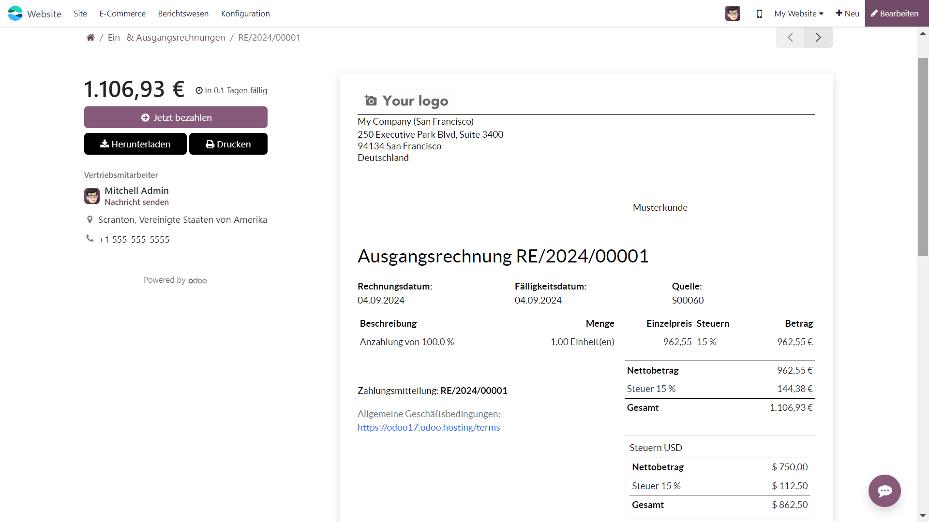Click the Website app name
Screen dimensions: 929x522
tap(44, 14)
